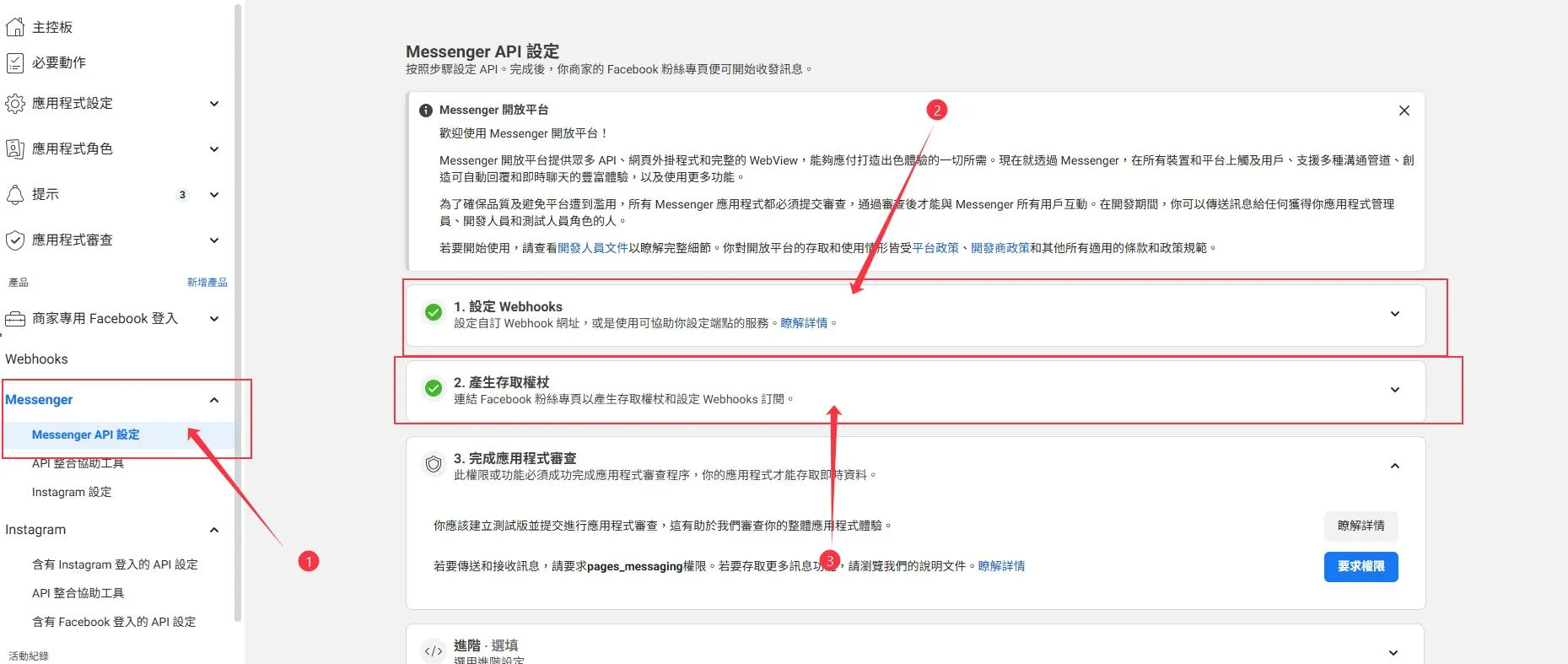Expand the 進階 · 選填 section chevron
Image resolution: width=1568 pixels, height=664 pixels.
pyautogui.click(x=1393, y=653)
